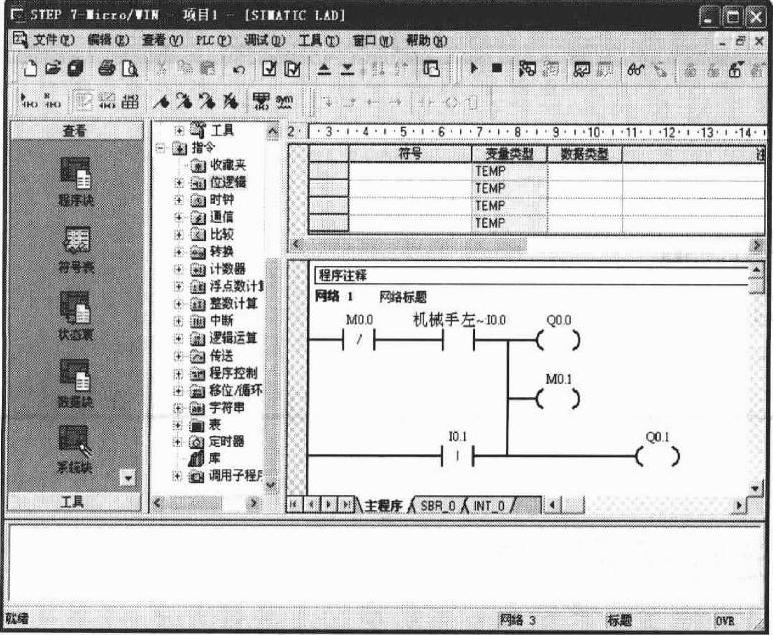The height and width of the screenshot is (635, 773).
Task: Switch to the SBR_0 tab
Action: 437,505
